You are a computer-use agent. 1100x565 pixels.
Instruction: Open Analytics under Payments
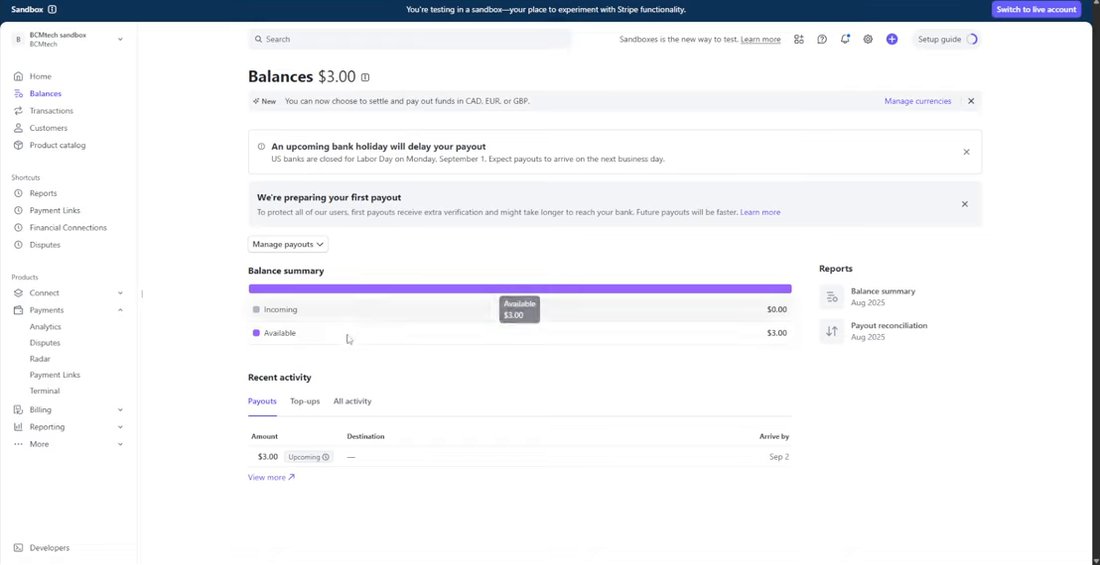(45, 327)
